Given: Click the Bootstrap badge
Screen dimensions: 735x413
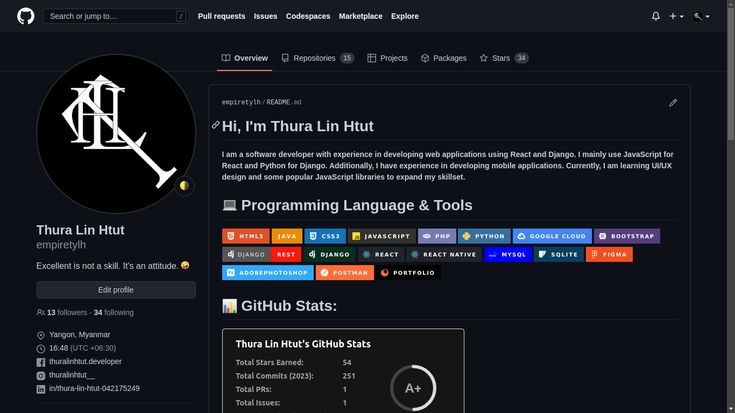Looking at the screenshot, I should coord(627,236).
